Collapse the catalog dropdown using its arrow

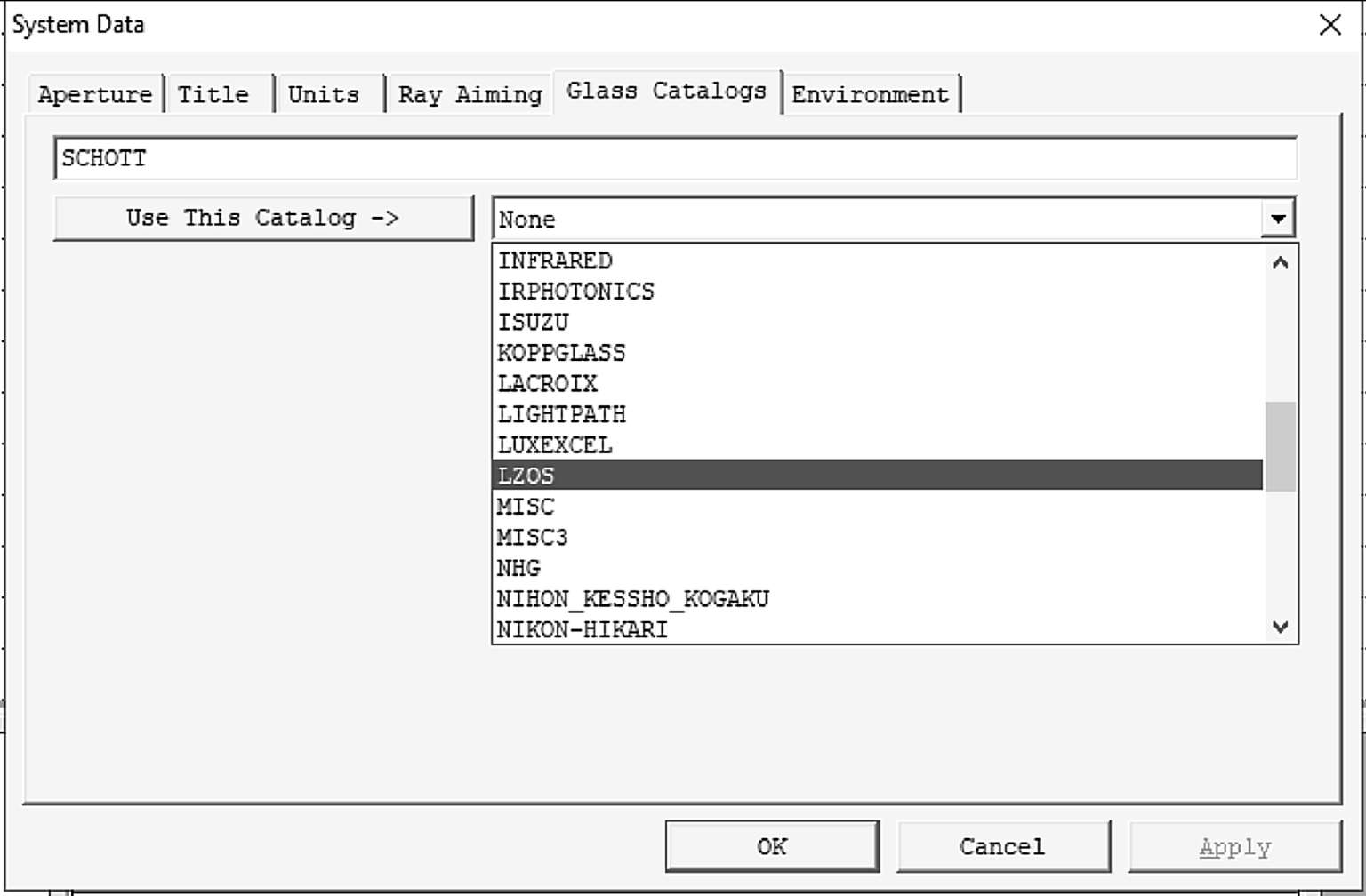(1278, 219)
